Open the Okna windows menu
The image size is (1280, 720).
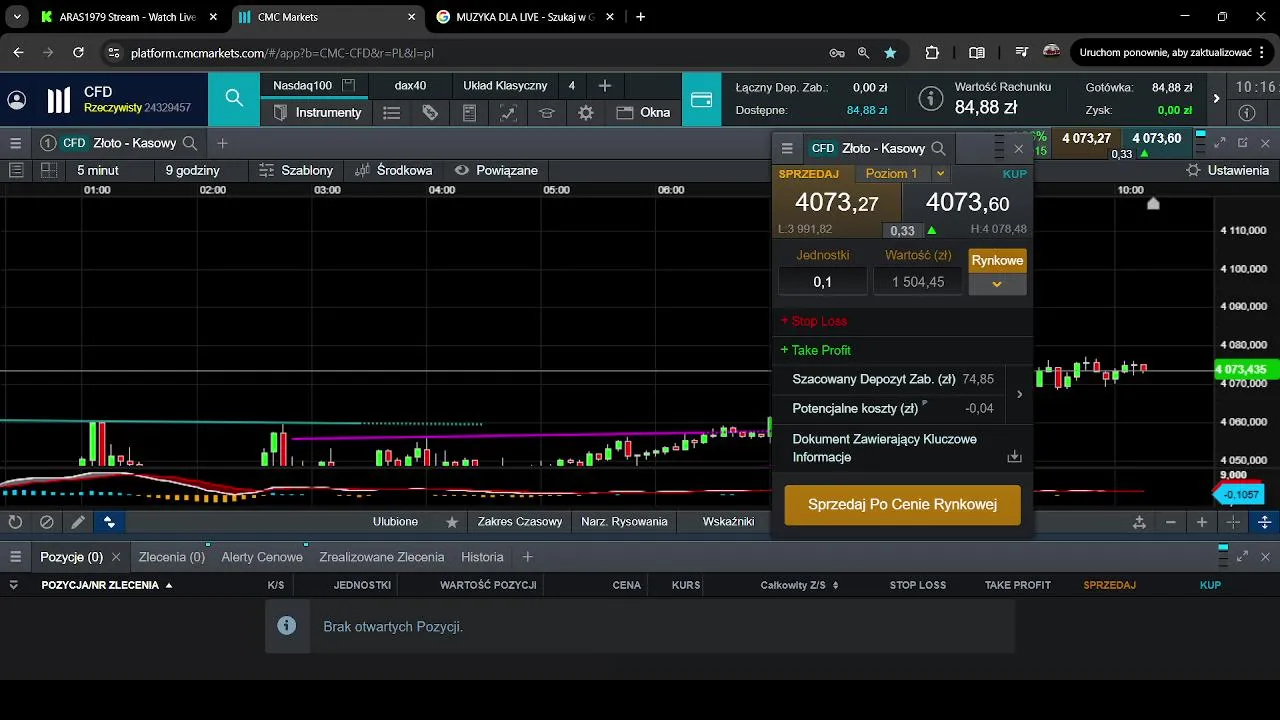point(643,112)
